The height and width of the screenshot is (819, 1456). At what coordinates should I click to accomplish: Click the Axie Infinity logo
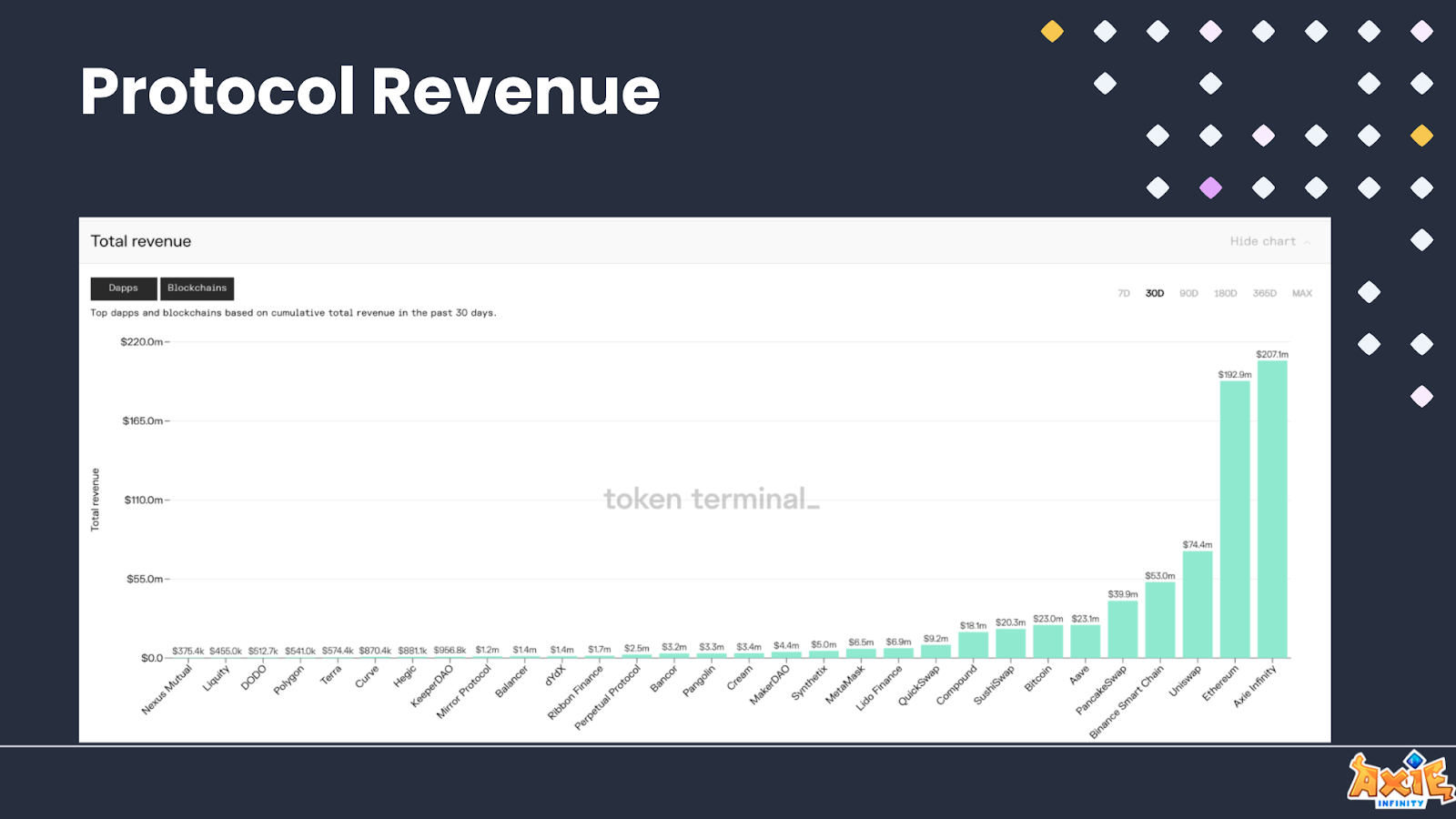[1400, 779]
